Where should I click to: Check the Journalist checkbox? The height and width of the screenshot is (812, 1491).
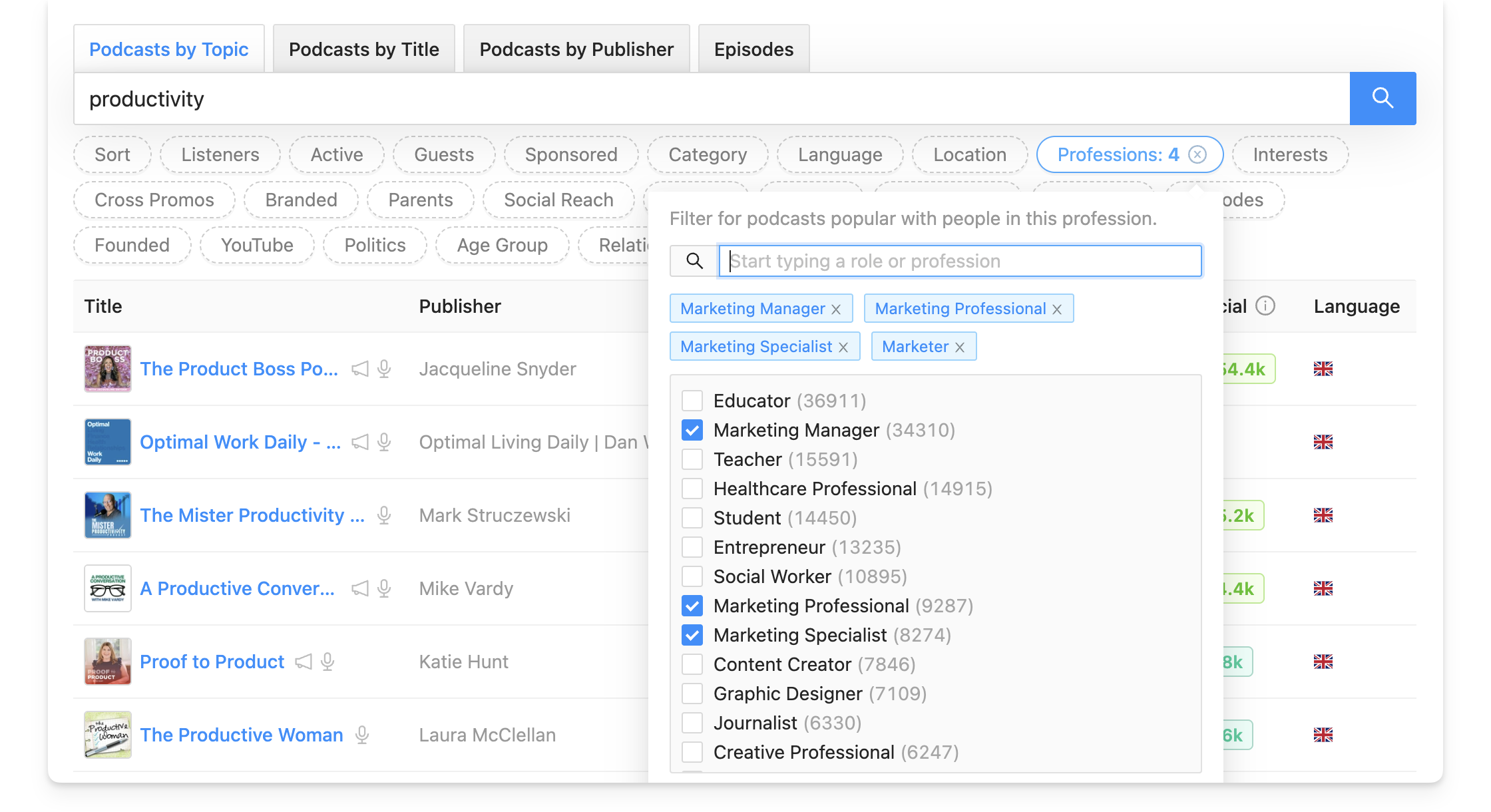pyautogui.click(x=692, y=723)
